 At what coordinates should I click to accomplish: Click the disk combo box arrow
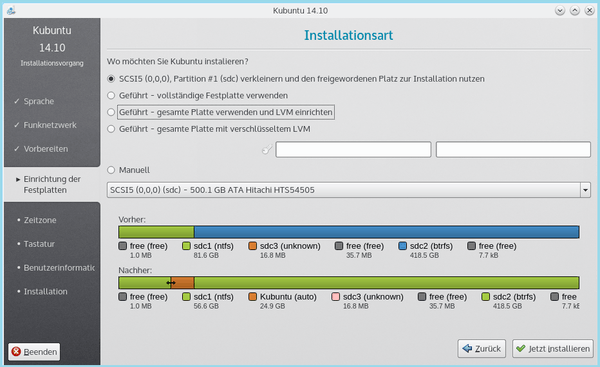tap(585, 190)
